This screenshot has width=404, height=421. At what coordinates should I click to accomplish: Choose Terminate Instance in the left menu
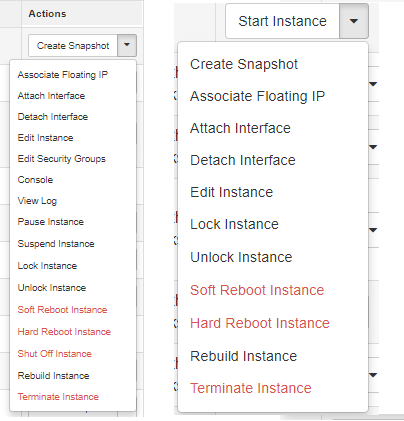[x=58, y=397]
